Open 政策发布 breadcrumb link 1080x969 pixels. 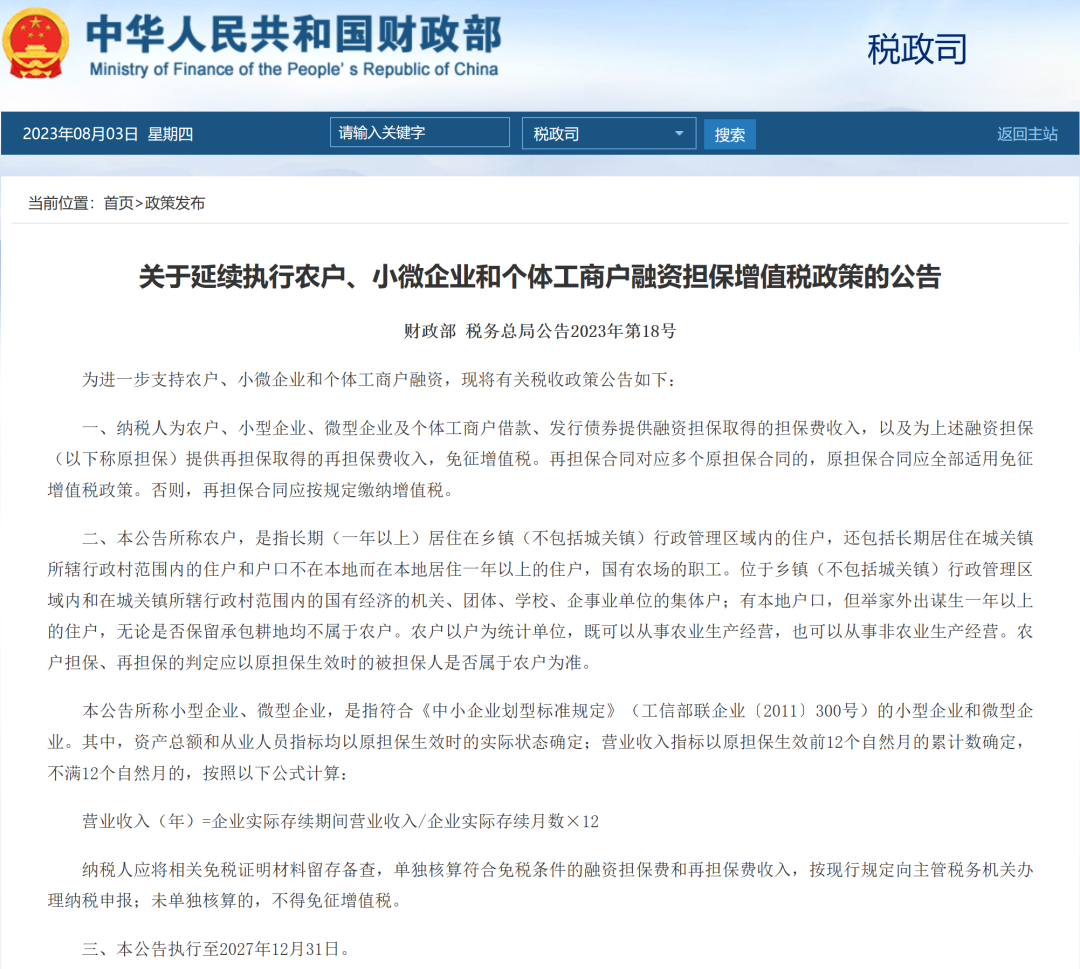pyautogui.click(x=175, y=203)
